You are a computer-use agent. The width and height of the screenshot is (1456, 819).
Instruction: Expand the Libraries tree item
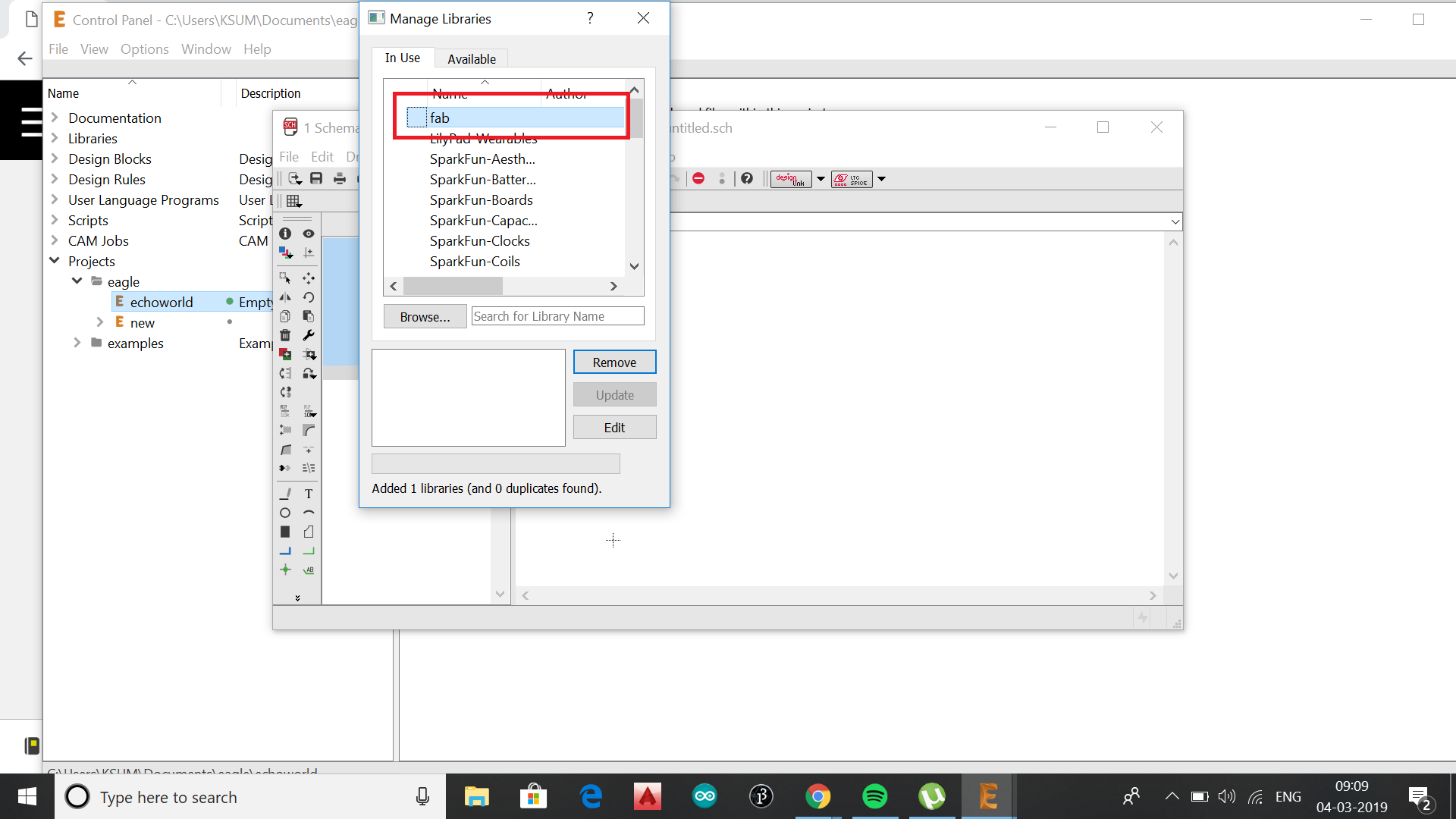click(x=55, y=138)
